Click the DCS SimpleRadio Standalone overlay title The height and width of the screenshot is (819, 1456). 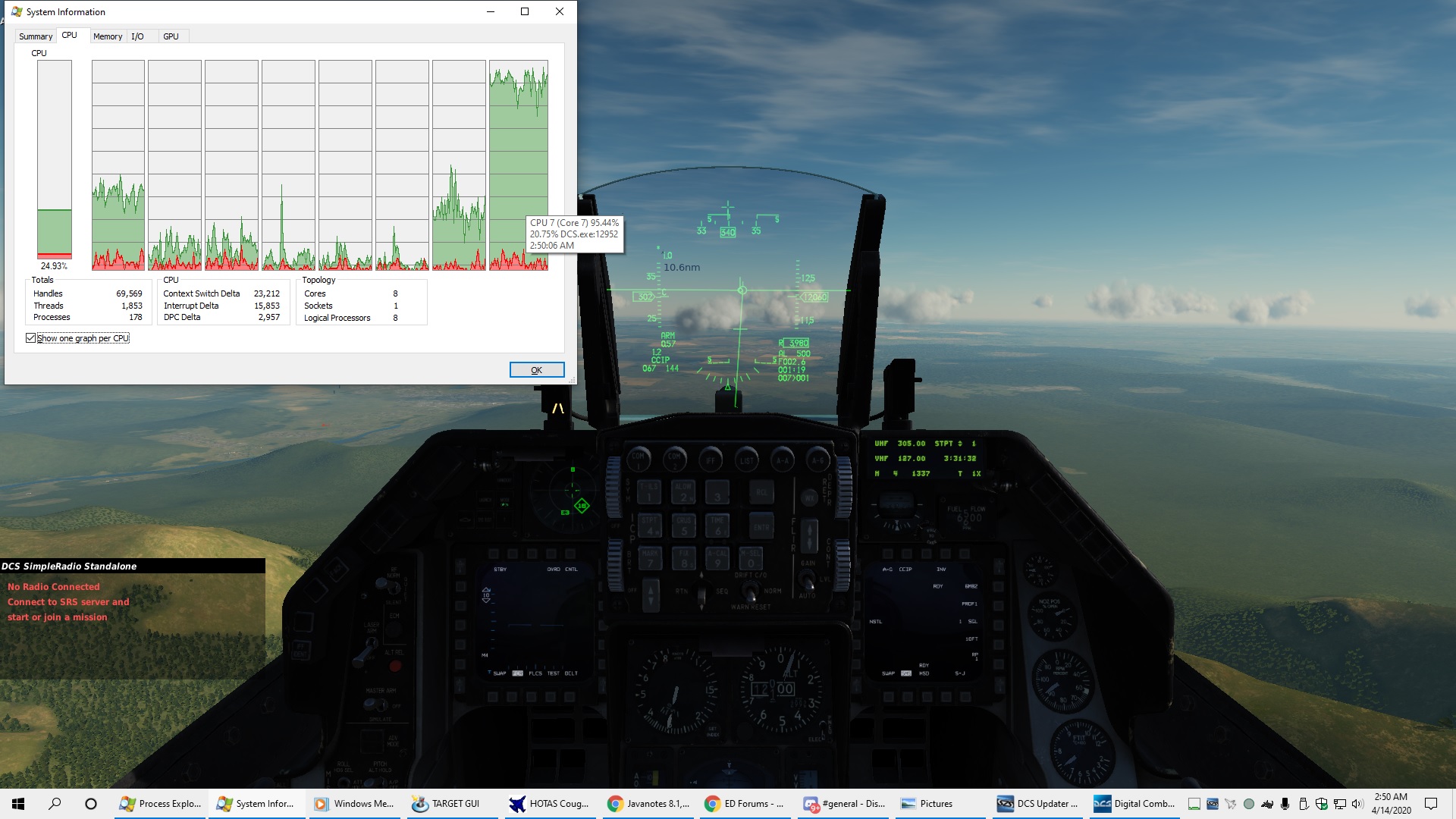click(69, 566)
